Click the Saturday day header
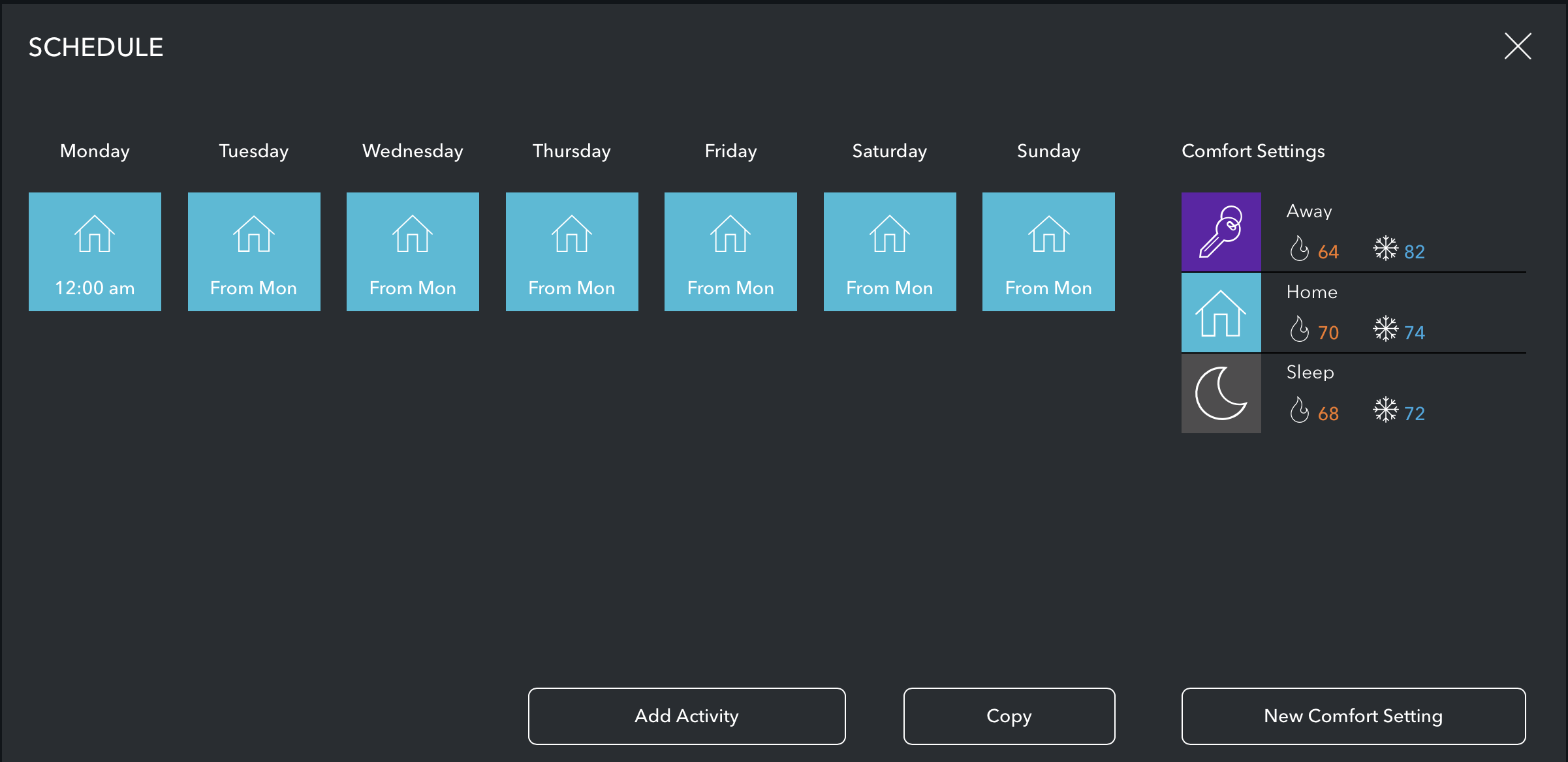 pyautogui.click(x=889, y=151)
